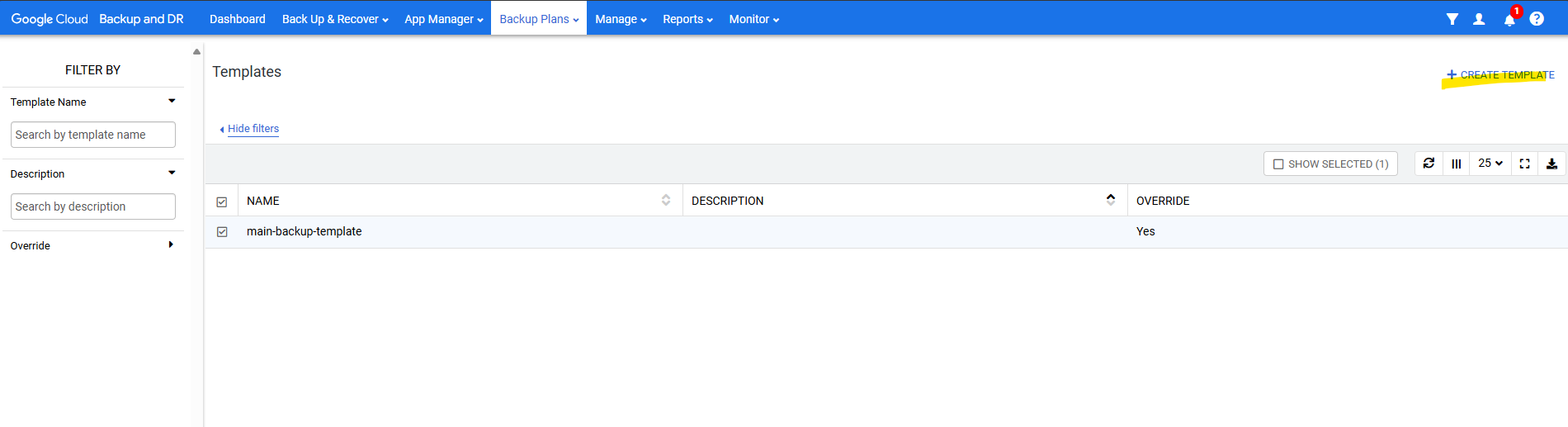Viewport: 1568px width, 427px height.
Task: Enable the Show Selected checkbox
Action: click(1278, 164)
